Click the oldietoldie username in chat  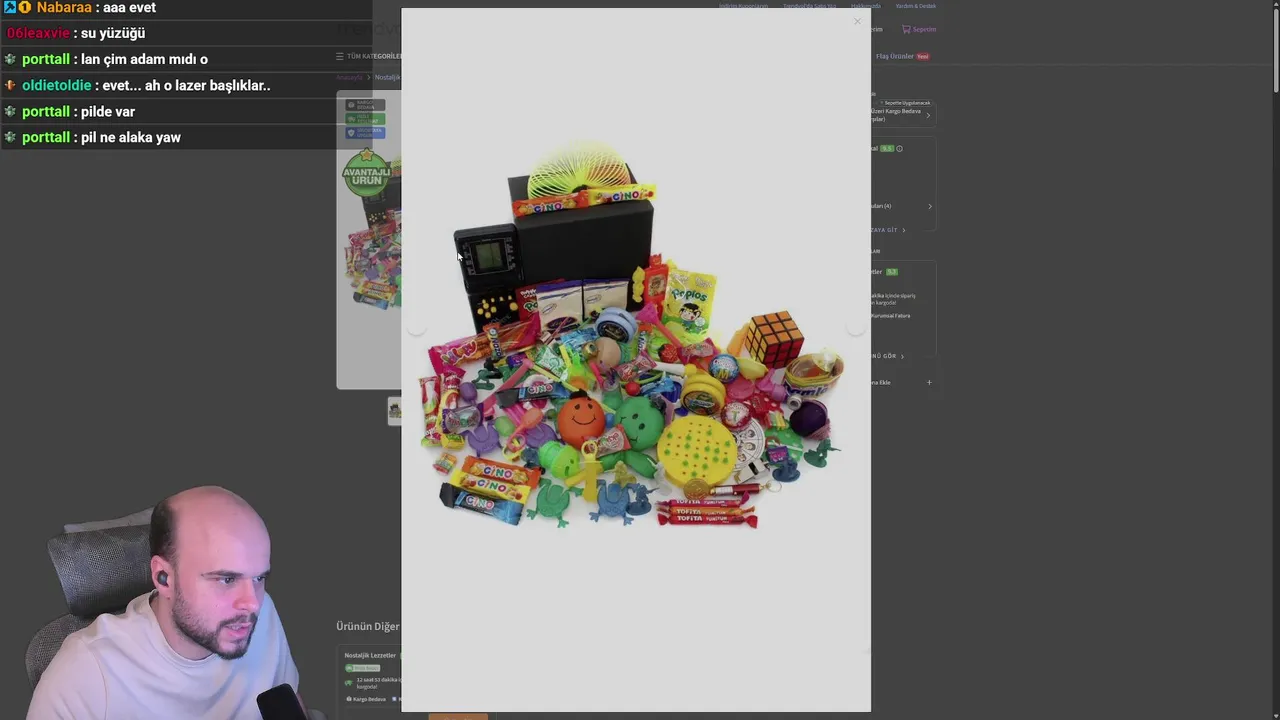coord(56,85)
